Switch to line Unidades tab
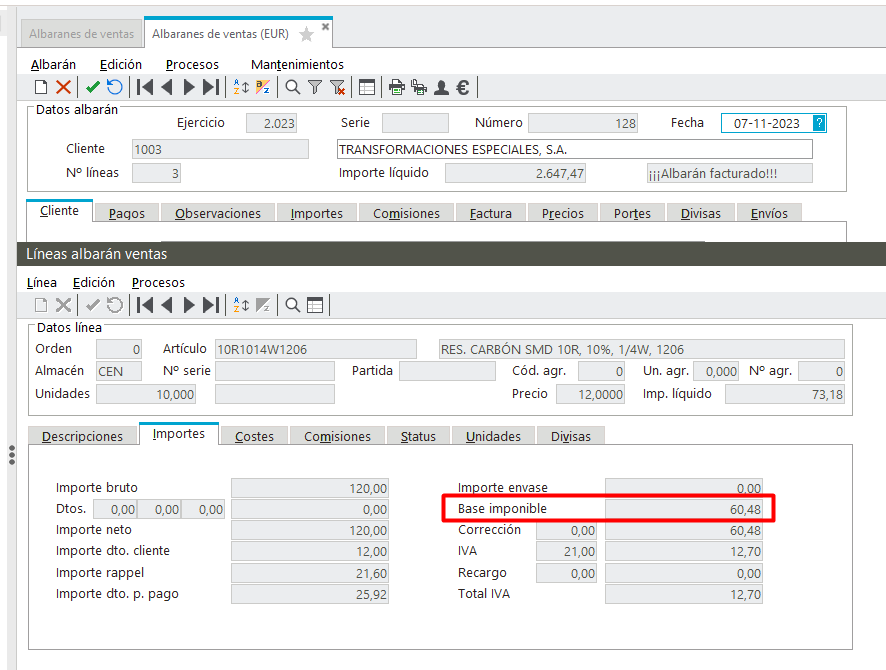 pyautogui.click(x=493, y=436)
